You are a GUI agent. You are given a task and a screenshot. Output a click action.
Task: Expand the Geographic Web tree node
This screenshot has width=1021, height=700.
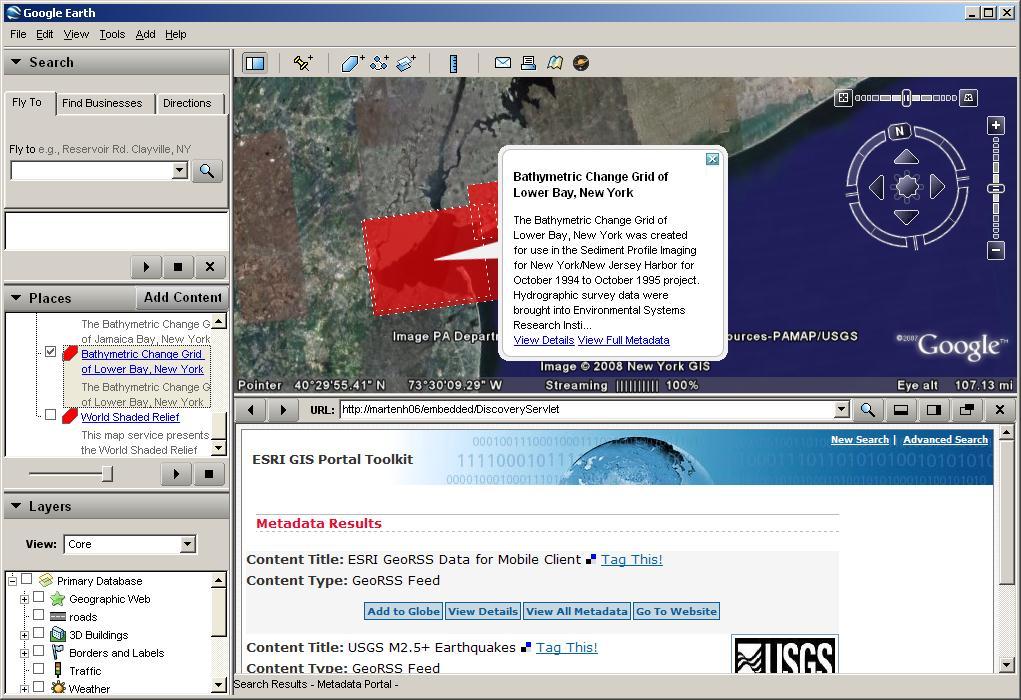[x=24, y=599]
